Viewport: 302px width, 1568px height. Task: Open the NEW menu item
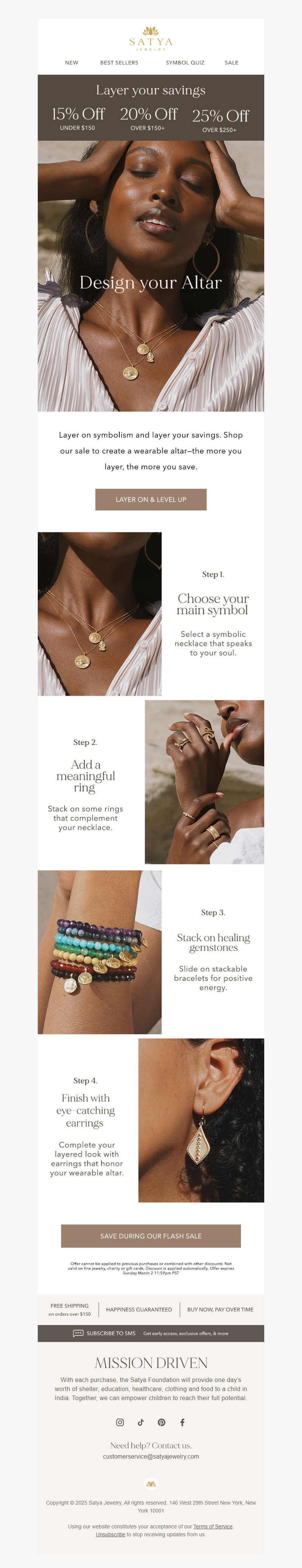click(72, 63)
